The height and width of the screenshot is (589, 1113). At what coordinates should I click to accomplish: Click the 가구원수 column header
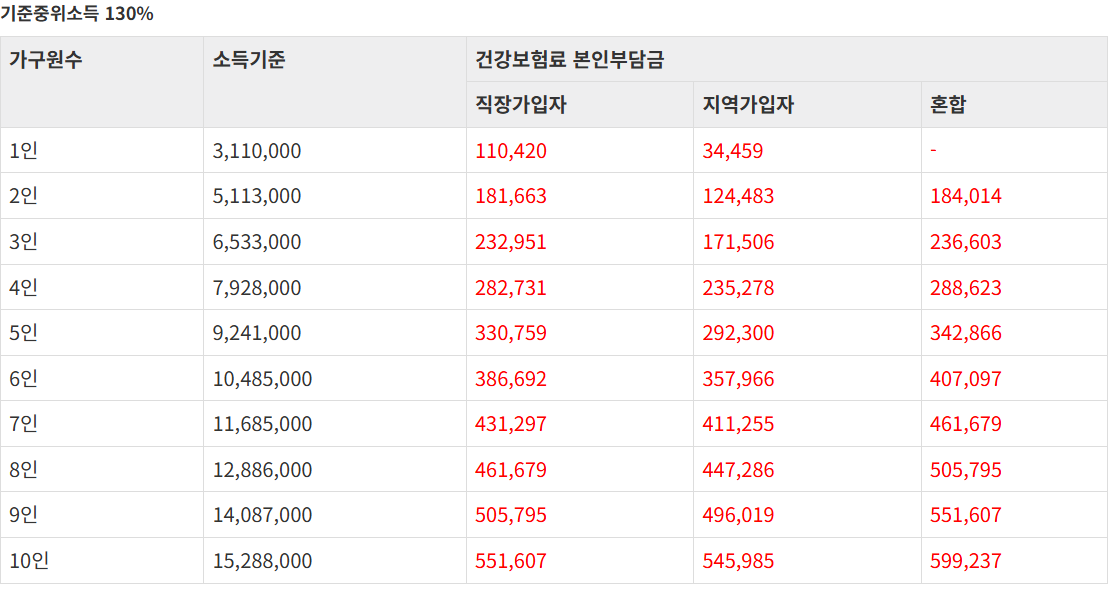[45, 60]
